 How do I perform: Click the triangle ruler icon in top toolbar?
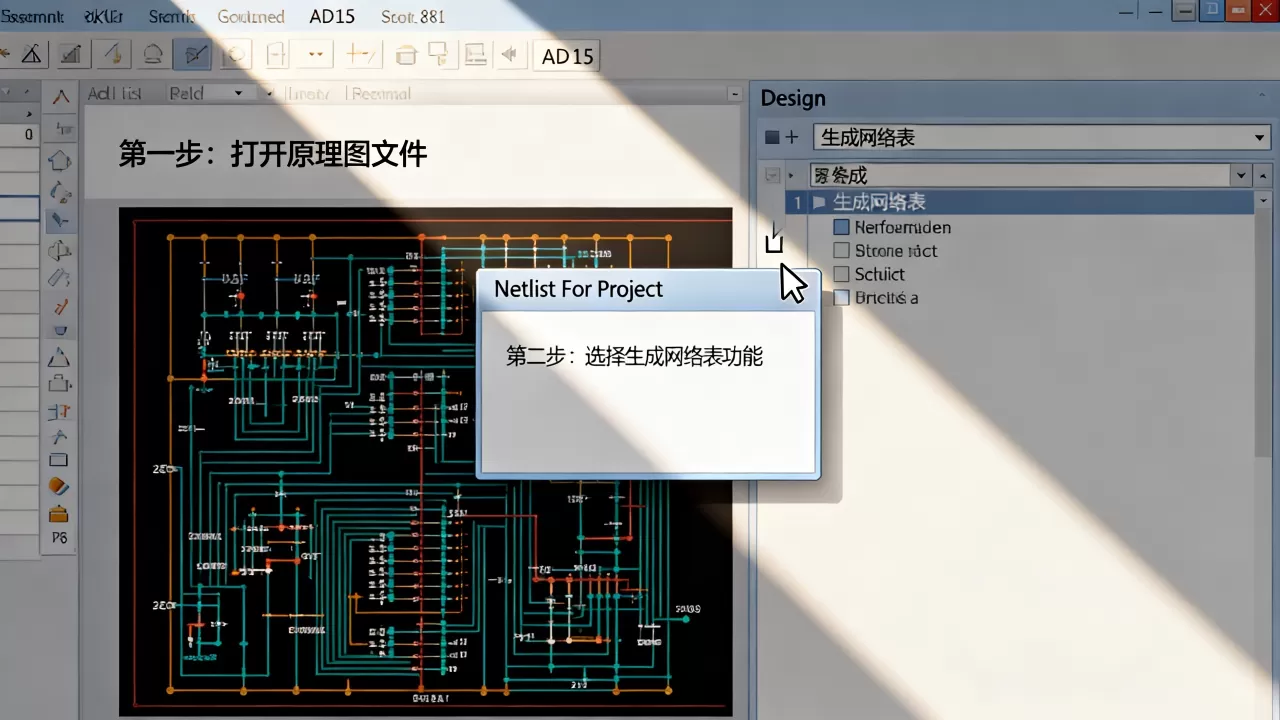click(x=32, y=55)
